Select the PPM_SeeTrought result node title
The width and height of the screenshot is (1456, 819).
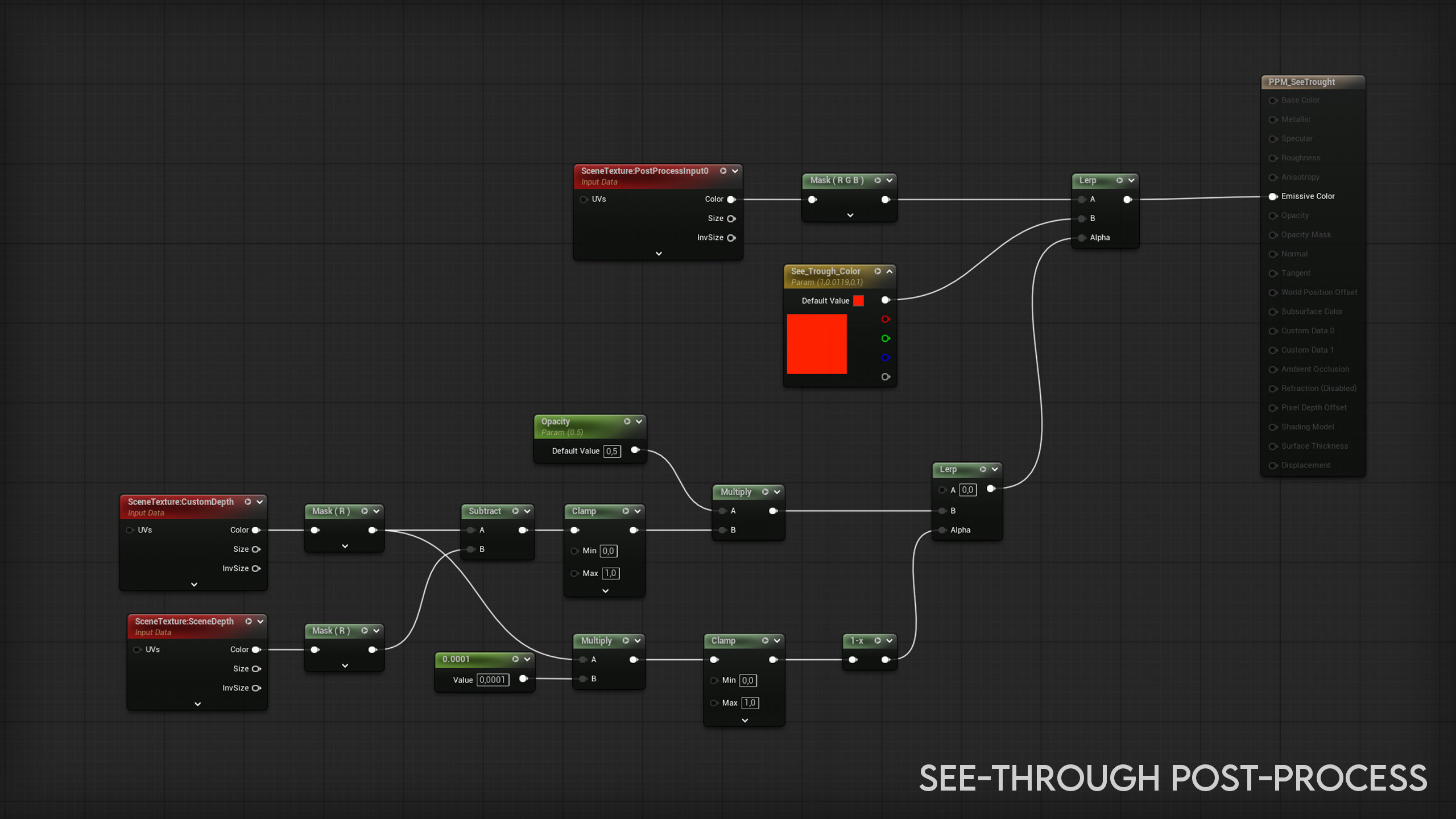tap(1301, 82)
